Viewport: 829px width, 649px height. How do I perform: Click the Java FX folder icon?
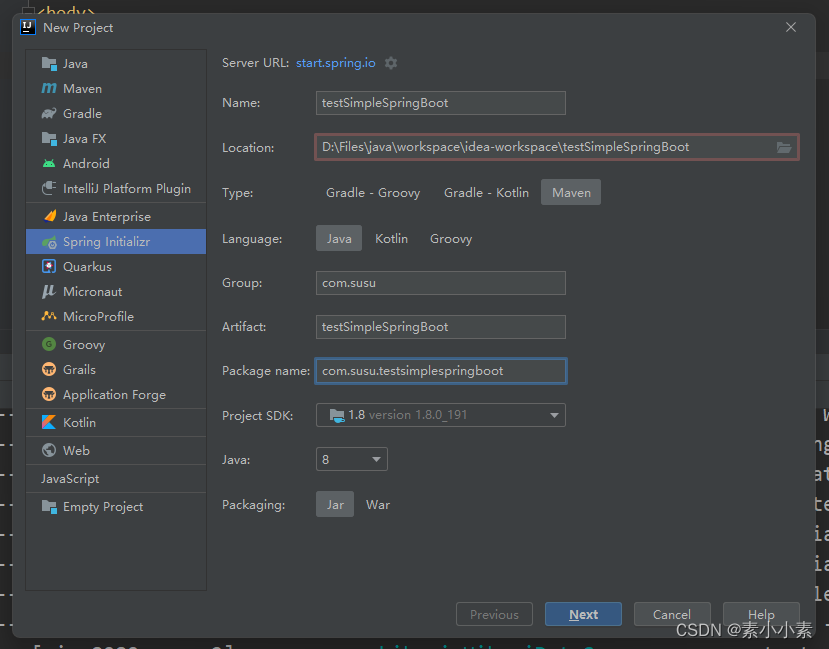[49, 138]
